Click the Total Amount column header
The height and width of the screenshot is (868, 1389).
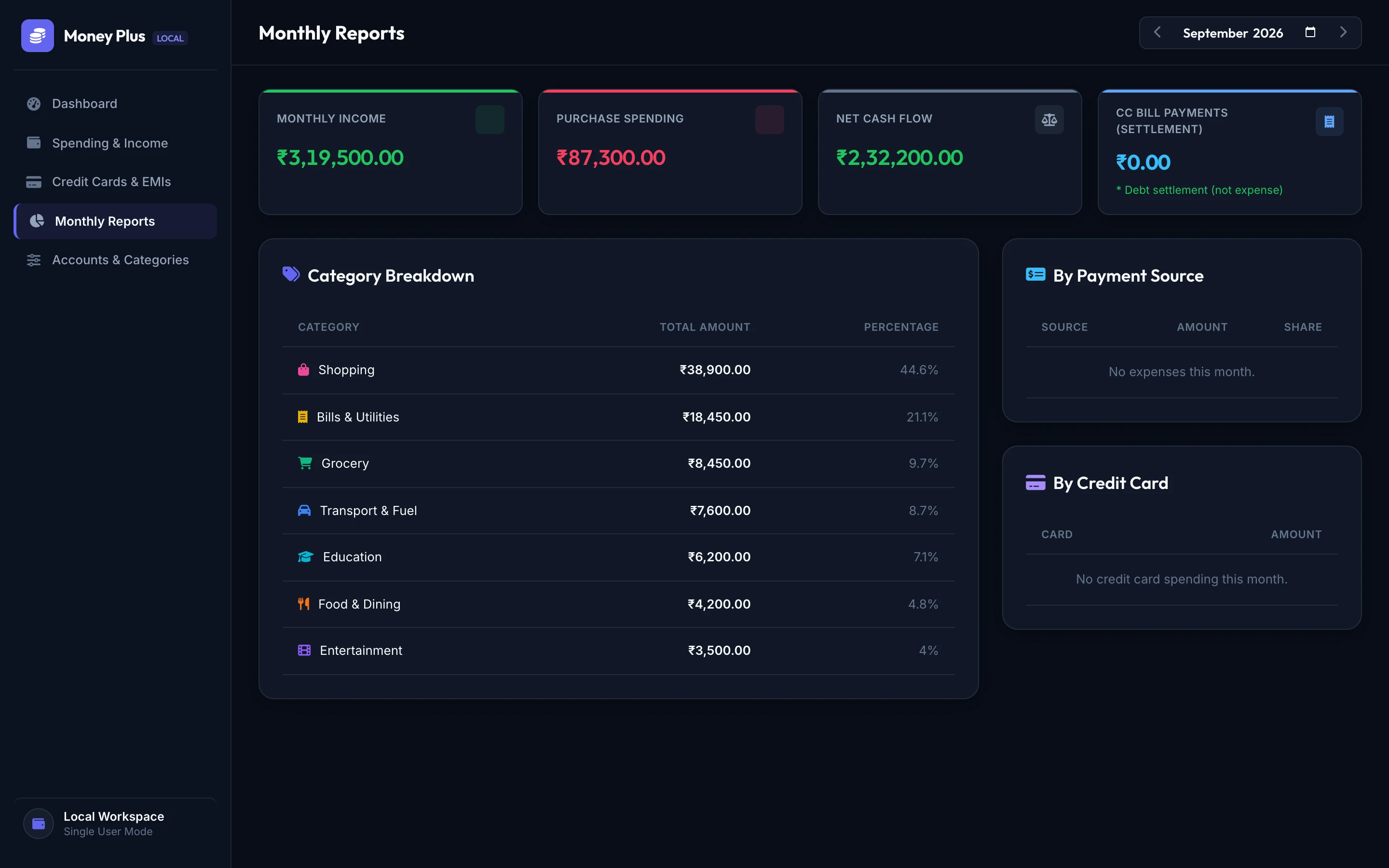point(705,327)
